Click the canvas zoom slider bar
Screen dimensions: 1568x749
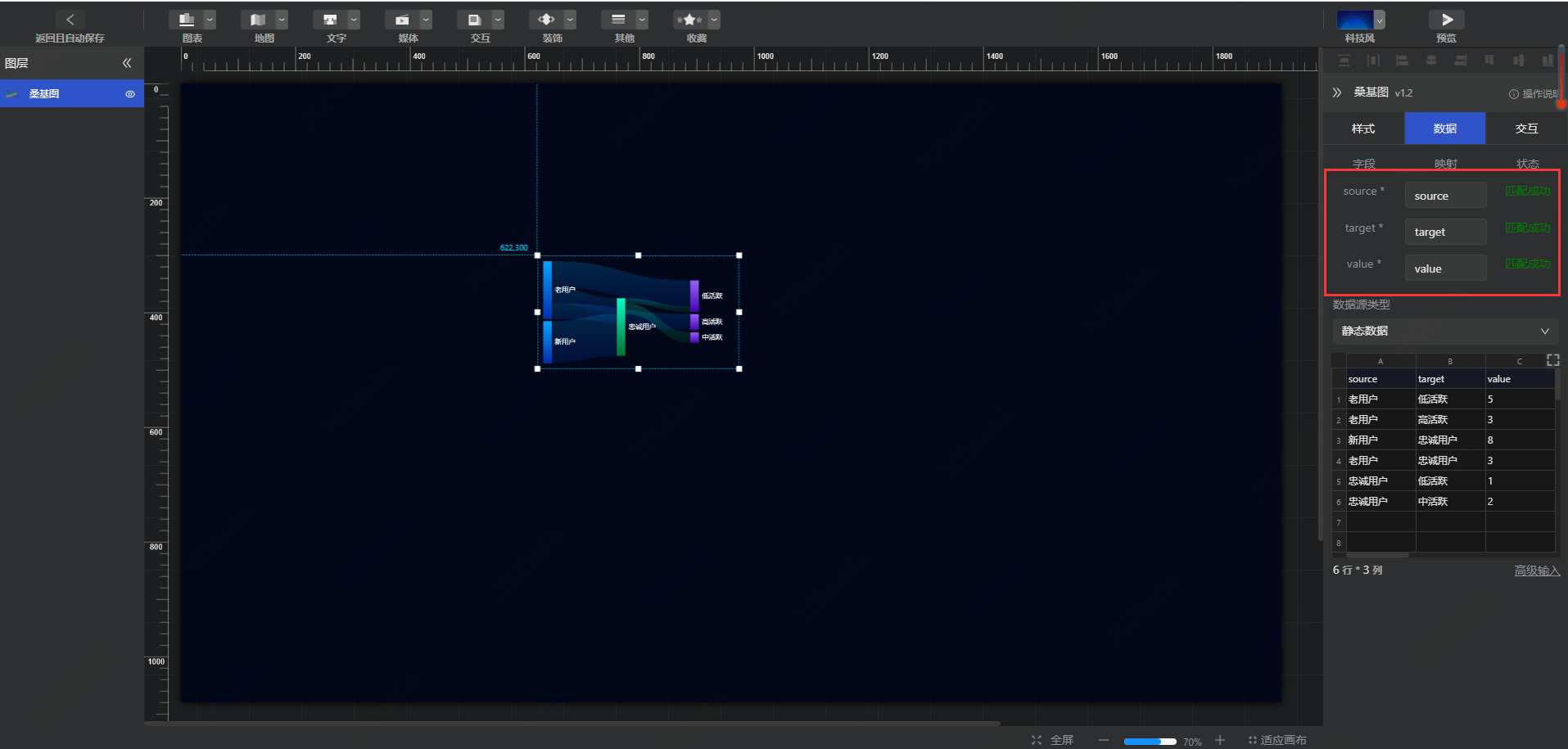click(x=1150, y=742)
